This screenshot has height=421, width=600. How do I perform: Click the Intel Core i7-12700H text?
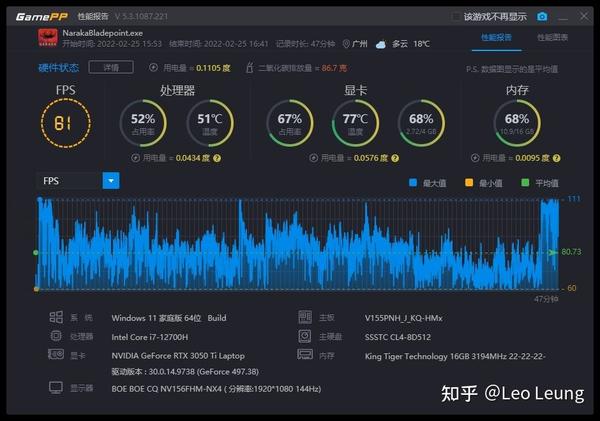[x=150, y=337]
